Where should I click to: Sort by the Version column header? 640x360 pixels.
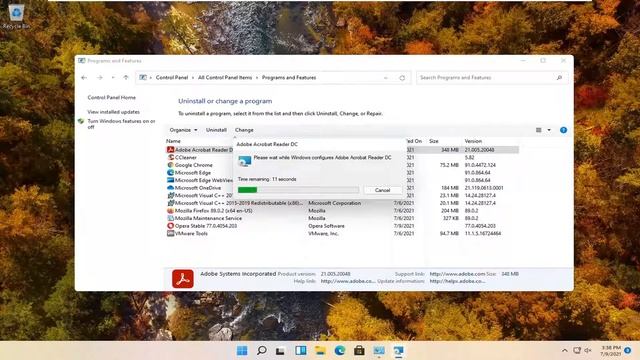point(473,141)
